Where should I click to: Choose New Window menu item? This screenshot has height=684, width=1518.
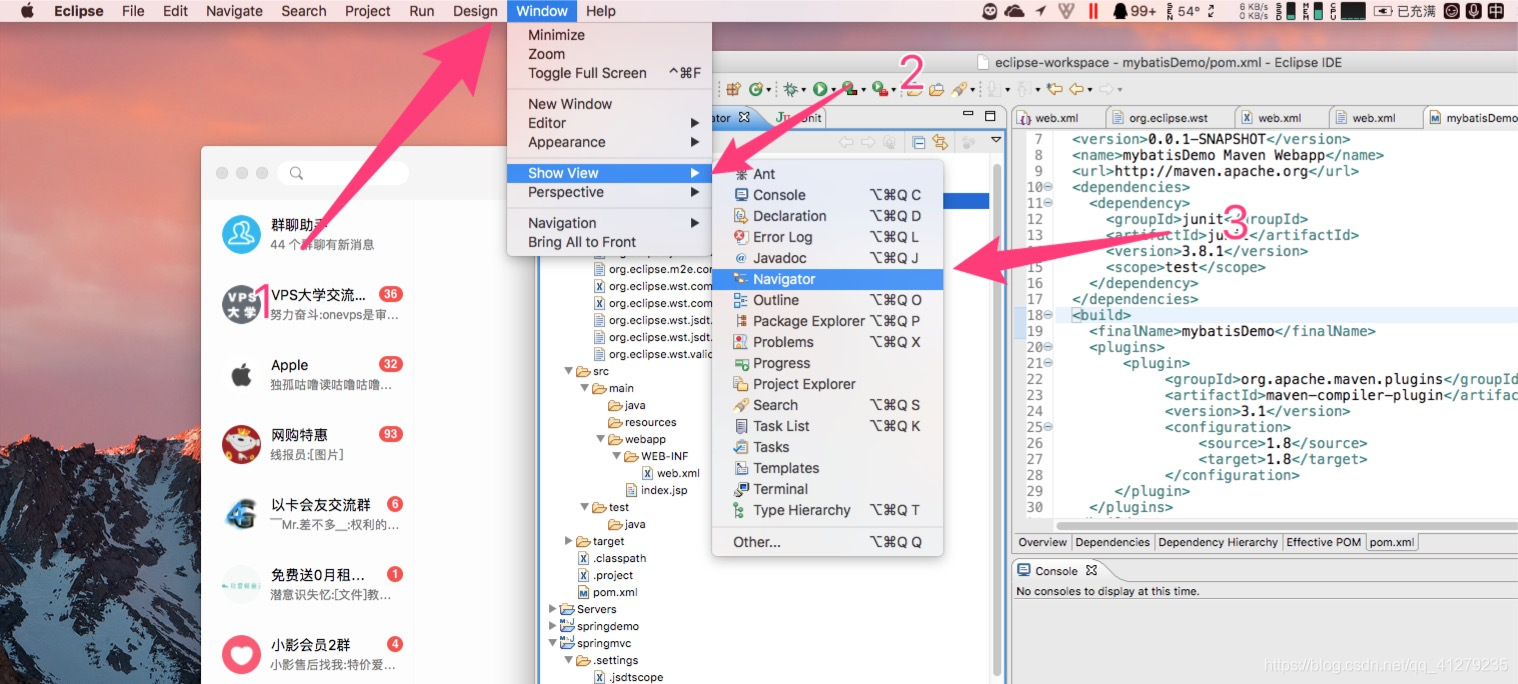click(x=610, y=104)
